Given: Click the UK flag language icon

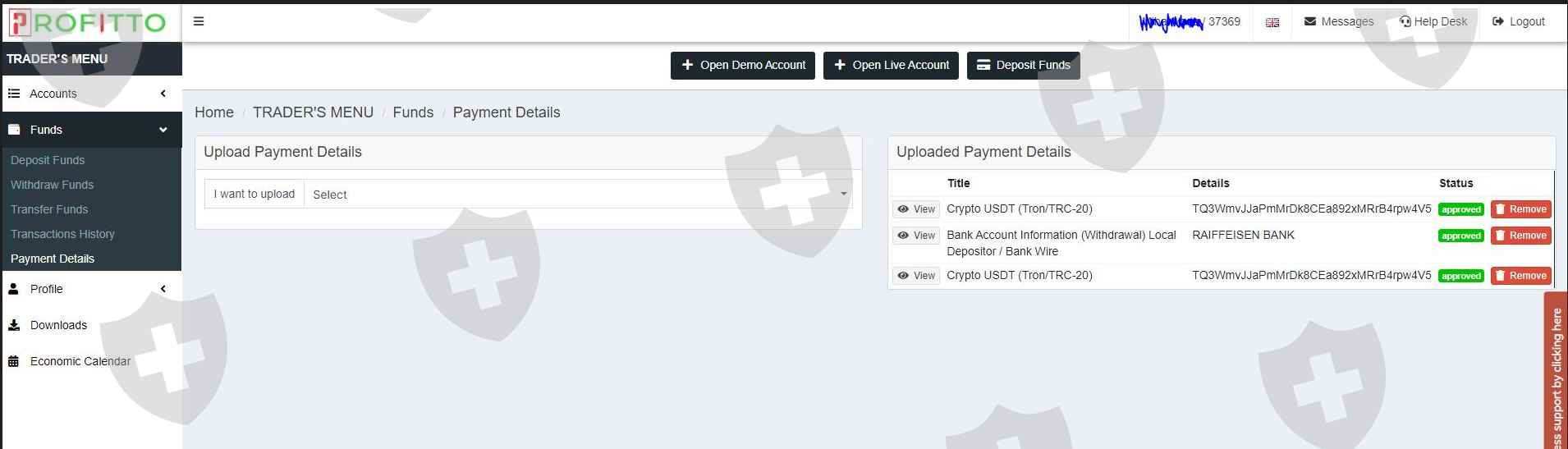Looking at the screenshot, I should coord(1272,22).
